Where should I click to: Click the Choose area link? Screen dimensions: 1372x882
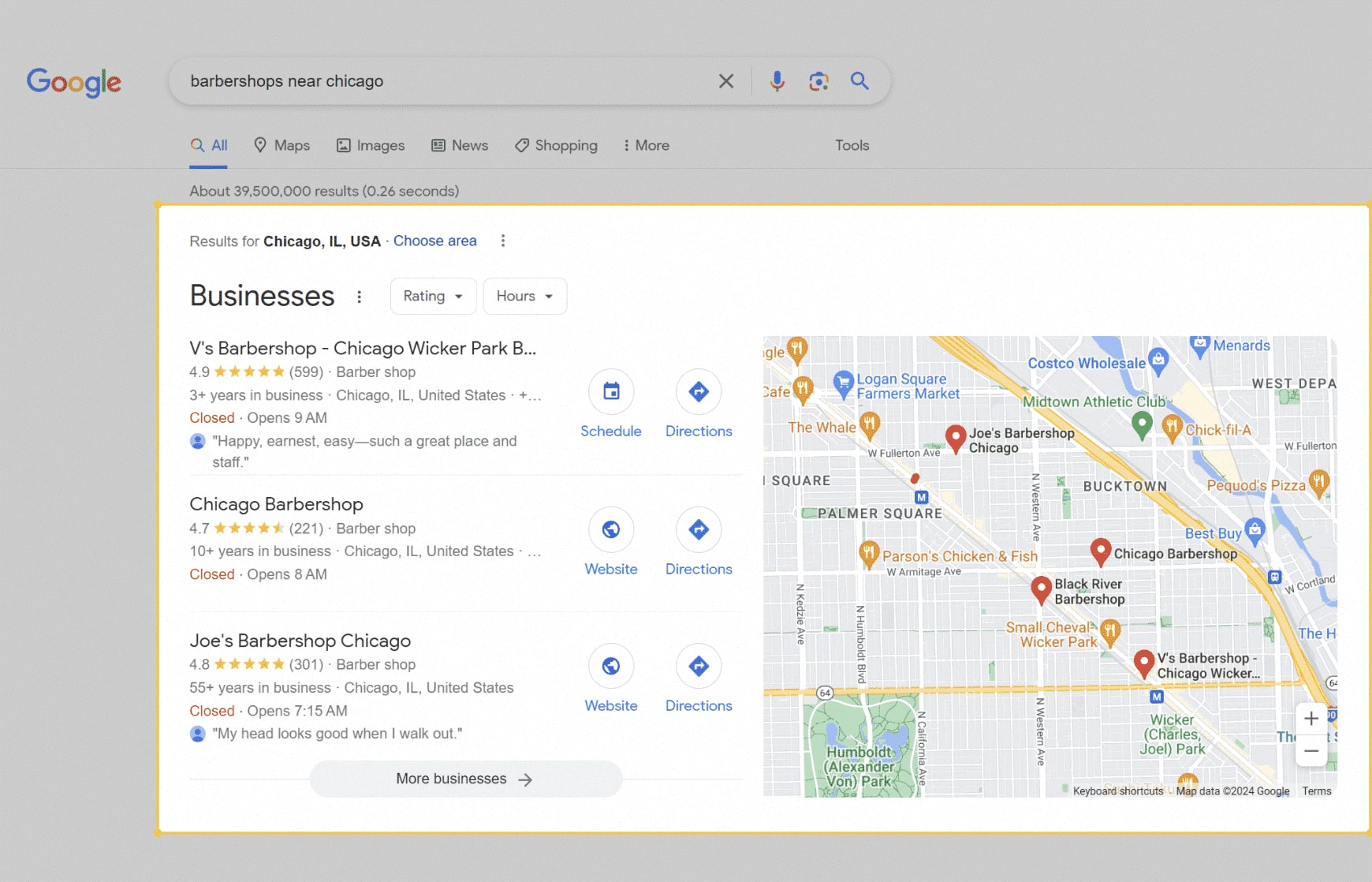tap(434, 241)
